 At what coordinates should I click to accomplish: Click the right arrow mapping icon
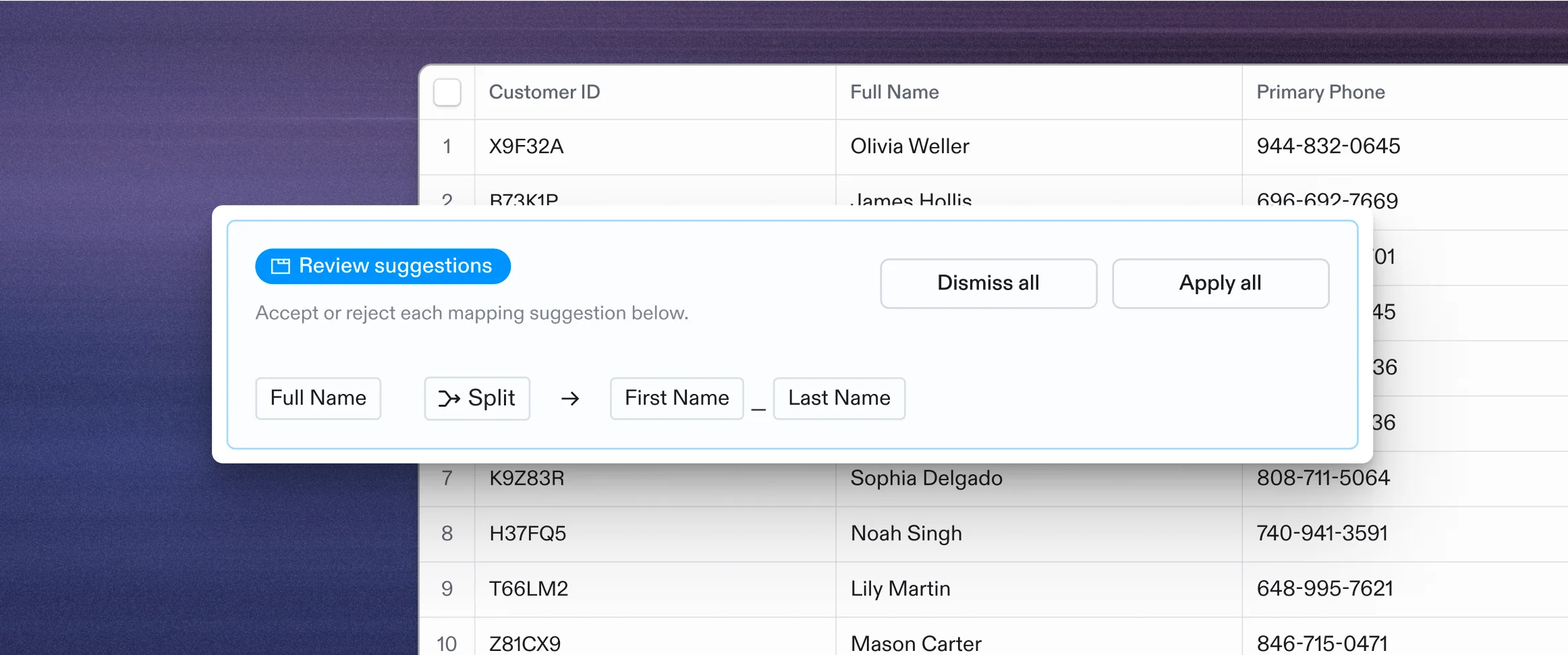[570, 399]
